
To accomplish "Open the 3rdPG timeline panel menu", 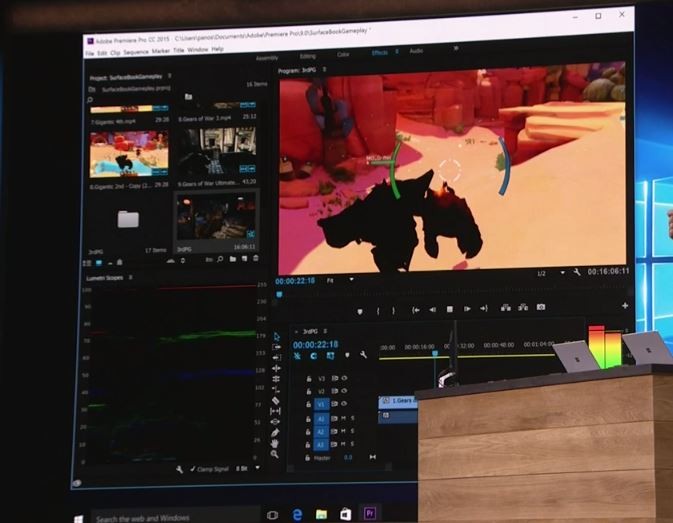I will click(x=325, y=331).
